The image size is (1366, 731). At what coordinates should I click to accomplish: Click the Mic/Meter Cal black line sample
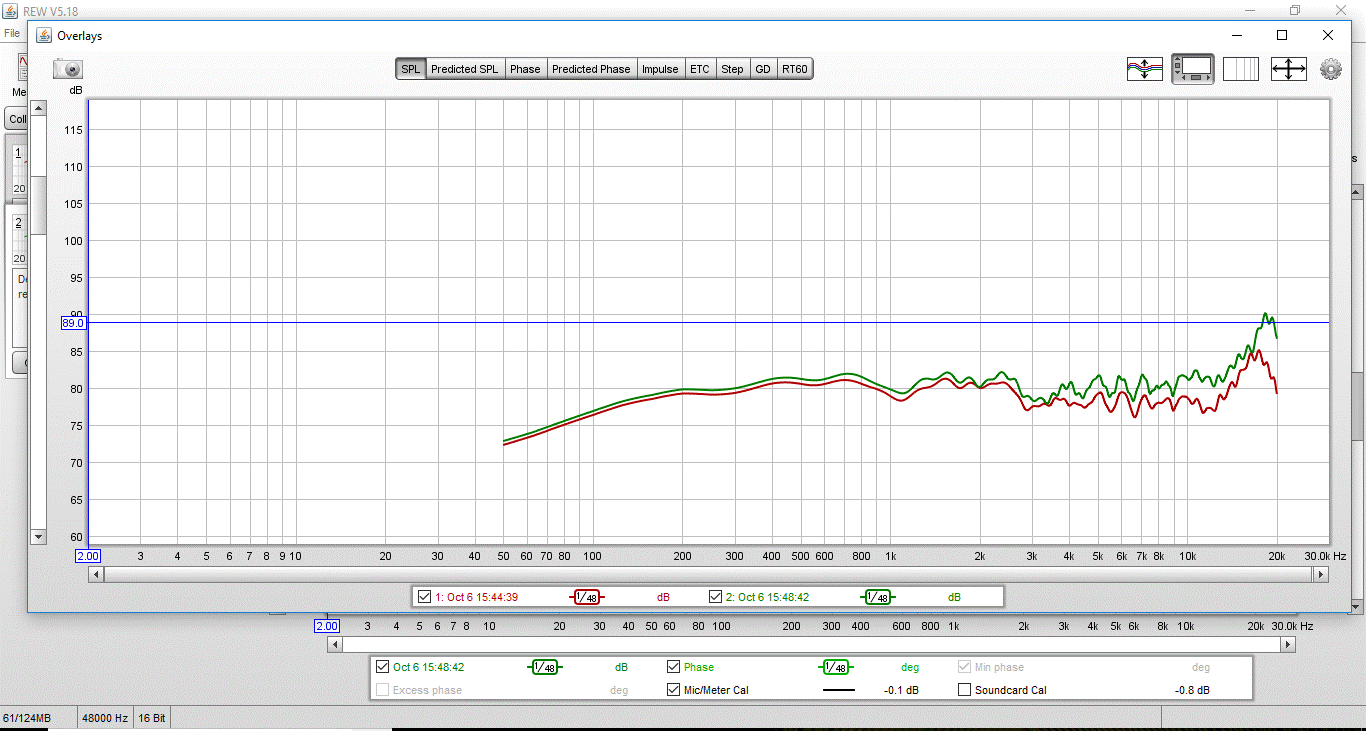(x=838, y=690)
